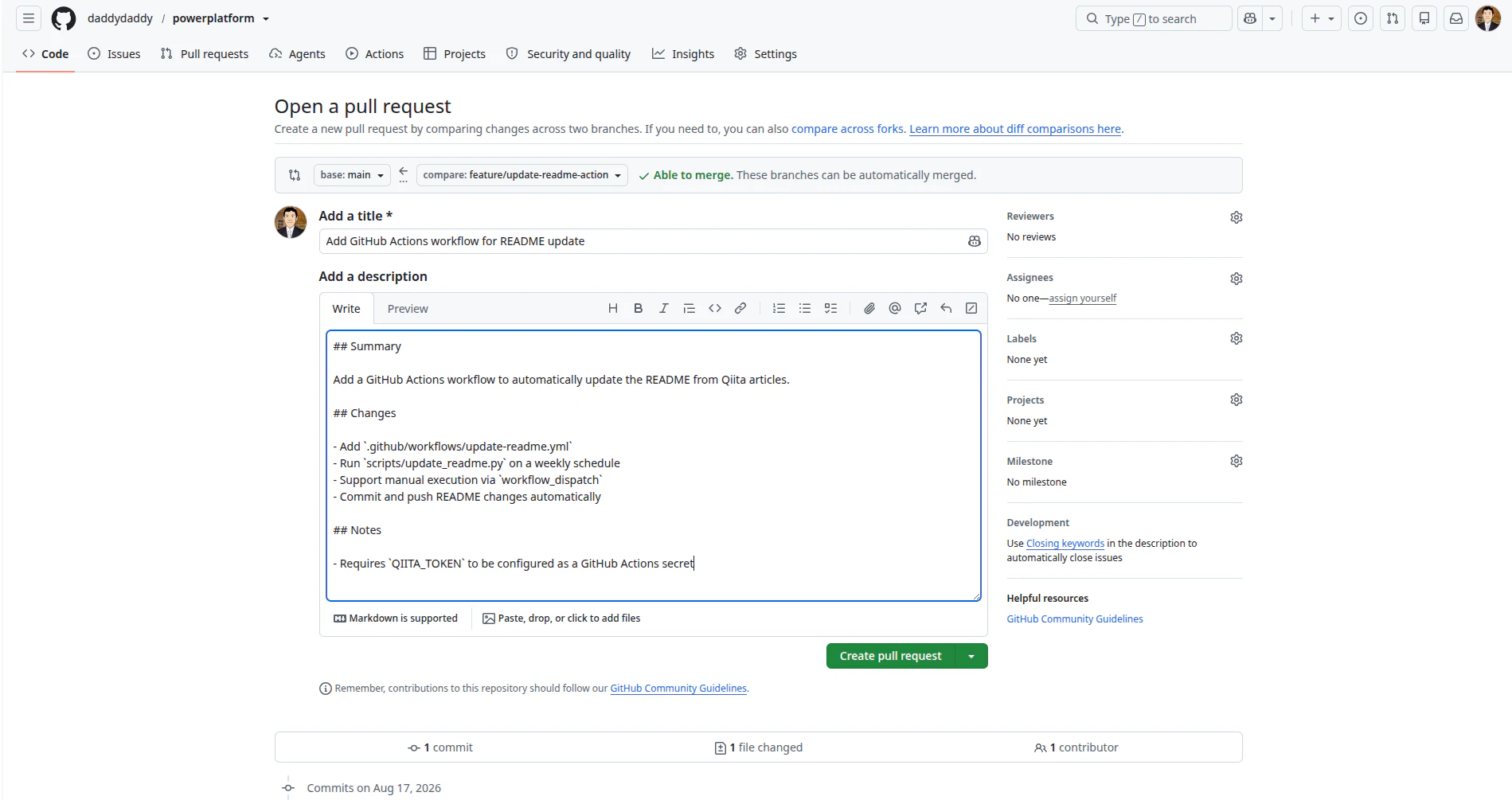The height and width of the screenshot is (800, 1512).
Task: Reference an issue or pull request icon
Action: point(920,308)
